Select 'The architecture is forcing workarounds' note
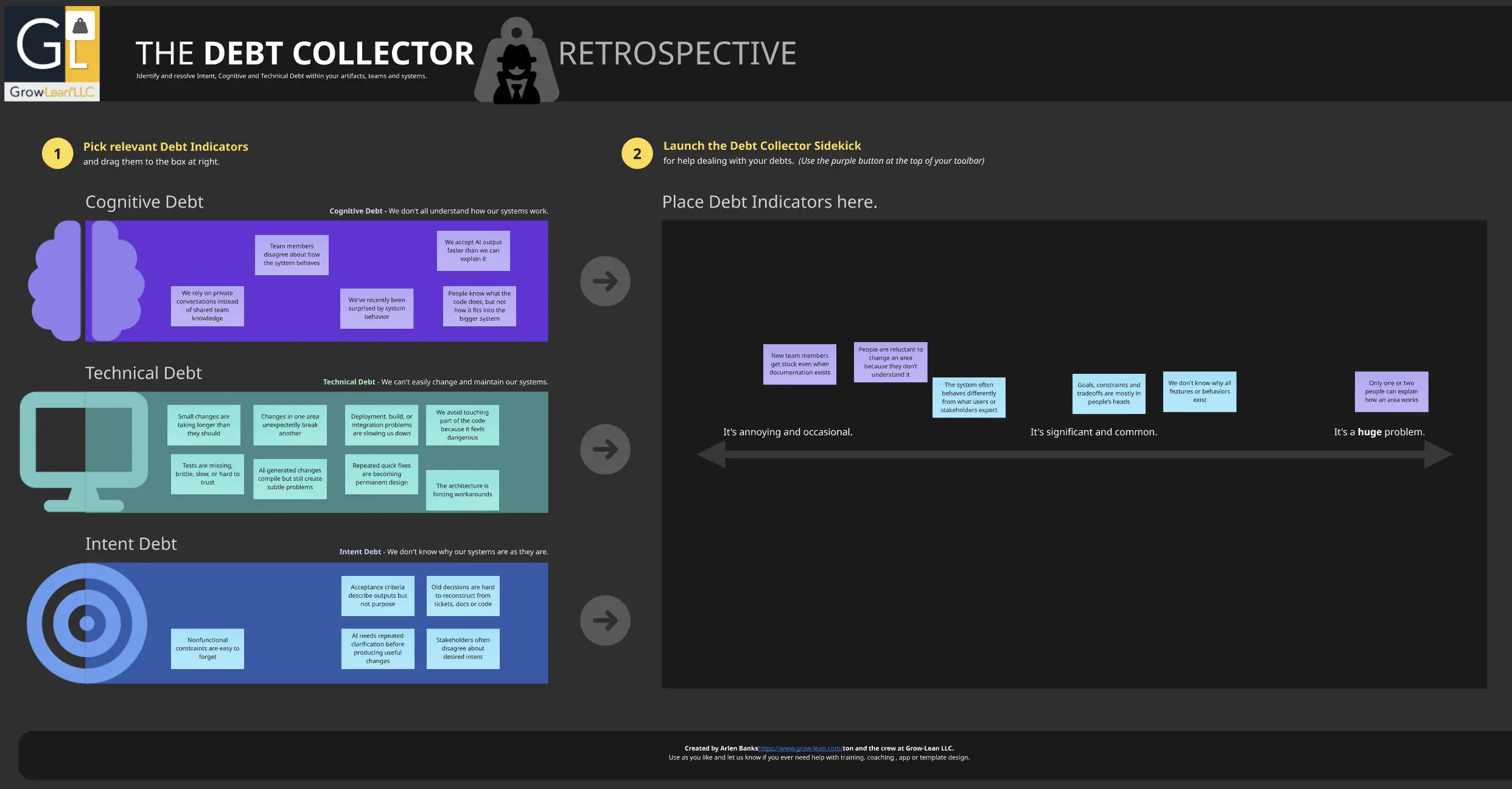The height and width of the screenshot is (789, 1512). click(x=463, y=490)
